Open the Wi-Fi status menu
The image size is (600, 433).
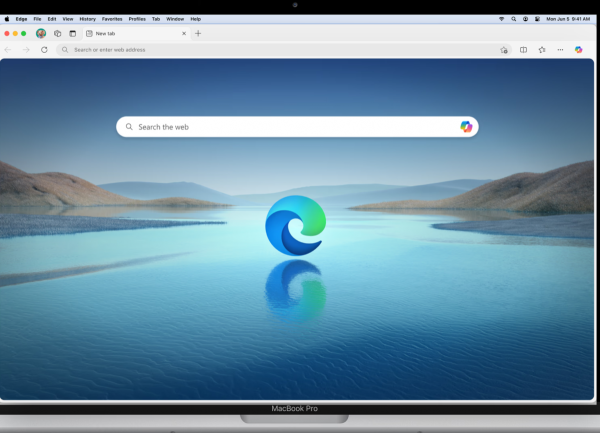click(501, 19)
